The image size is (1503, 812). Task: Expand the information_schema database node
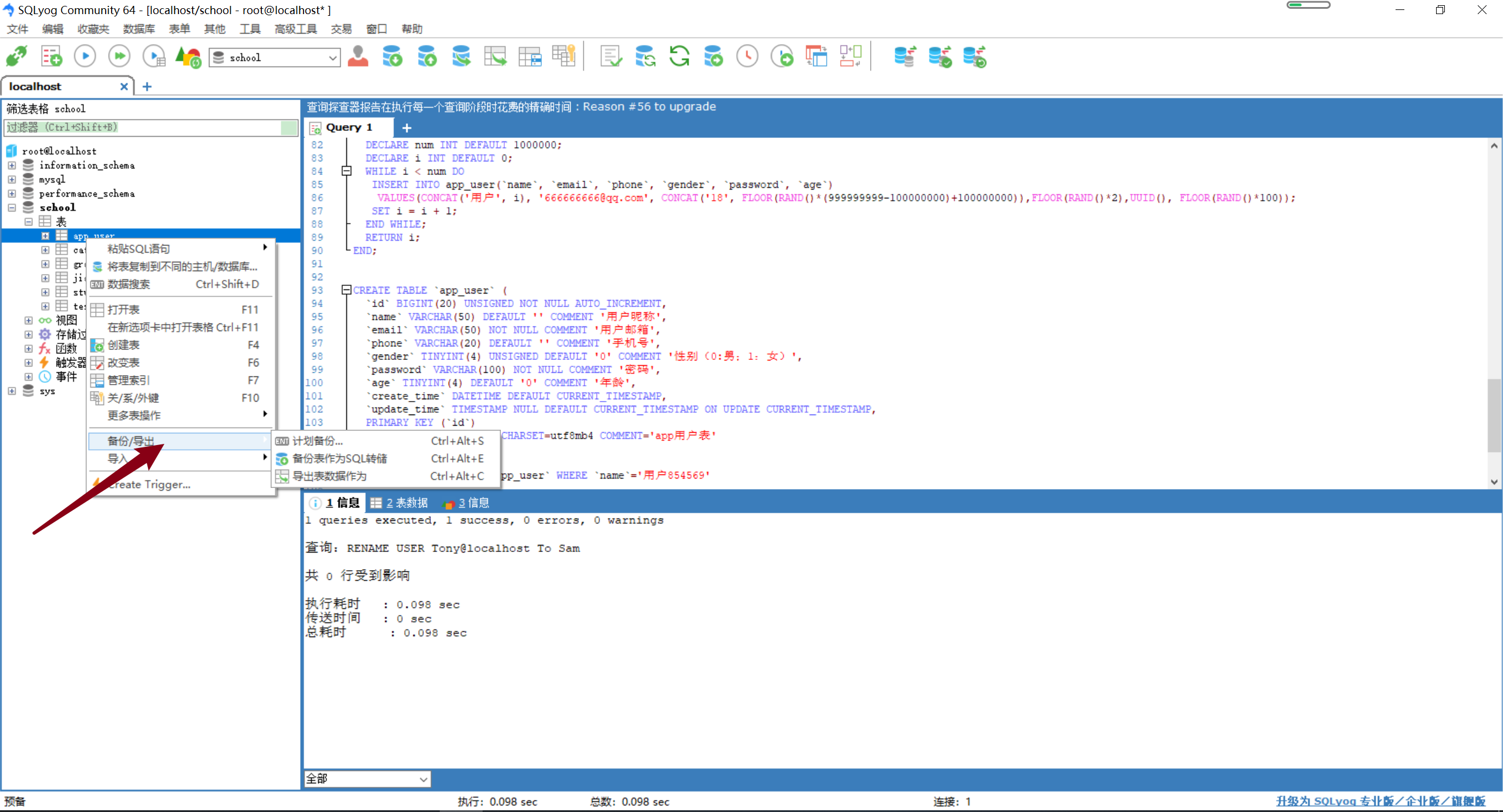point(12,166)
